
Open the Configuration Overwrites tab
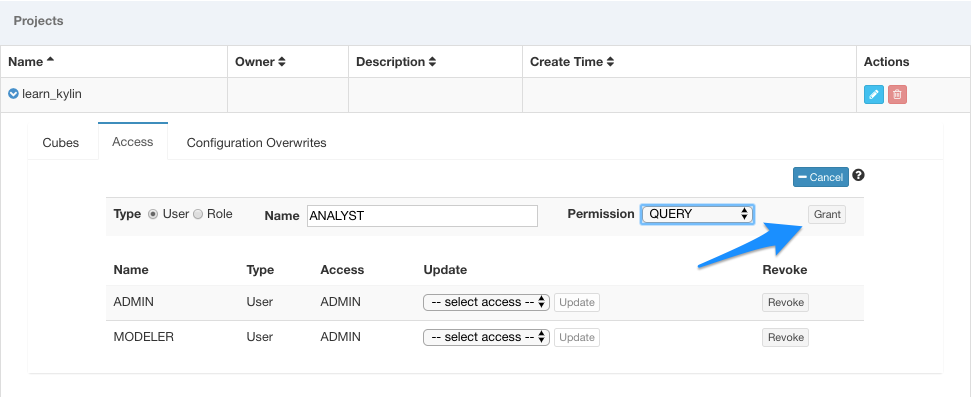pyautogui.click(x=256, y=143)
